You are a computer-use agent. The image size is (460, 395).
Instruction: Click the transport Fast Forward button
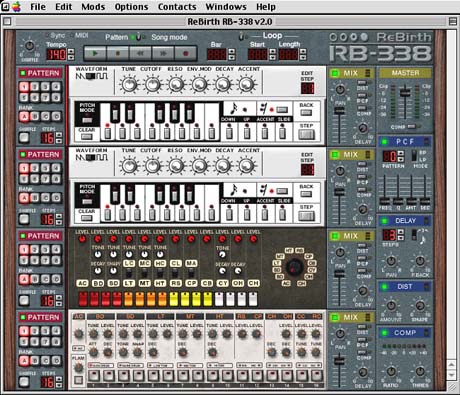pyautogui.click(x=163, y=53)
